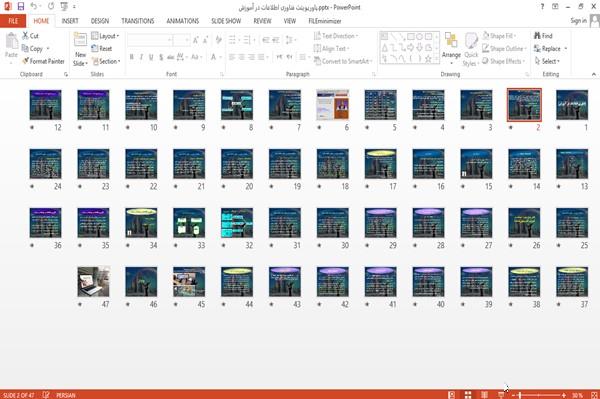This screenshot has width=600, height=399.
Task: Activate the Format Painter
Action: tap(43, 61)
